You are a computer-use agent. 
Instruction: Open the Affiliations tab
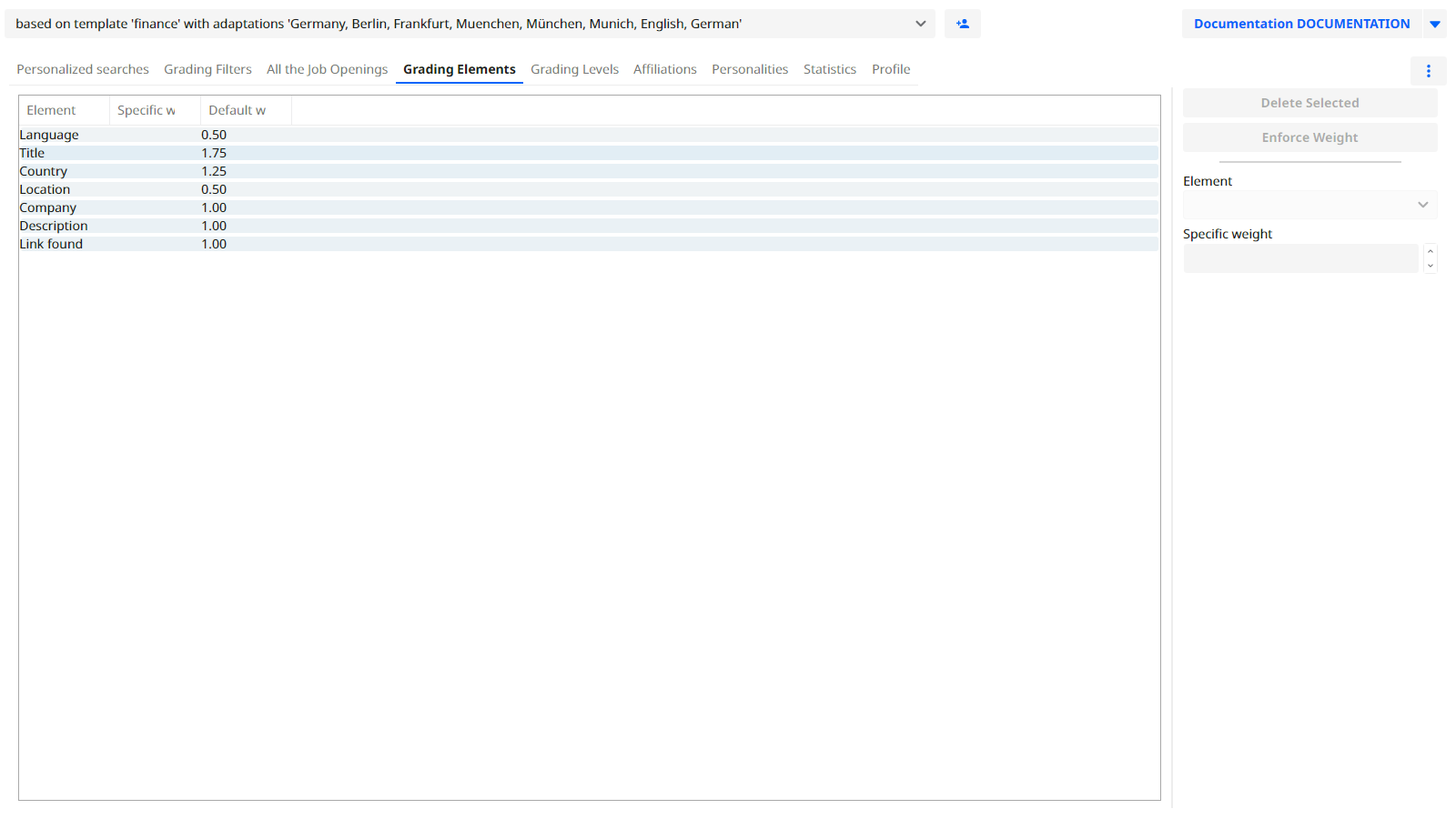(x=664, y=69)
